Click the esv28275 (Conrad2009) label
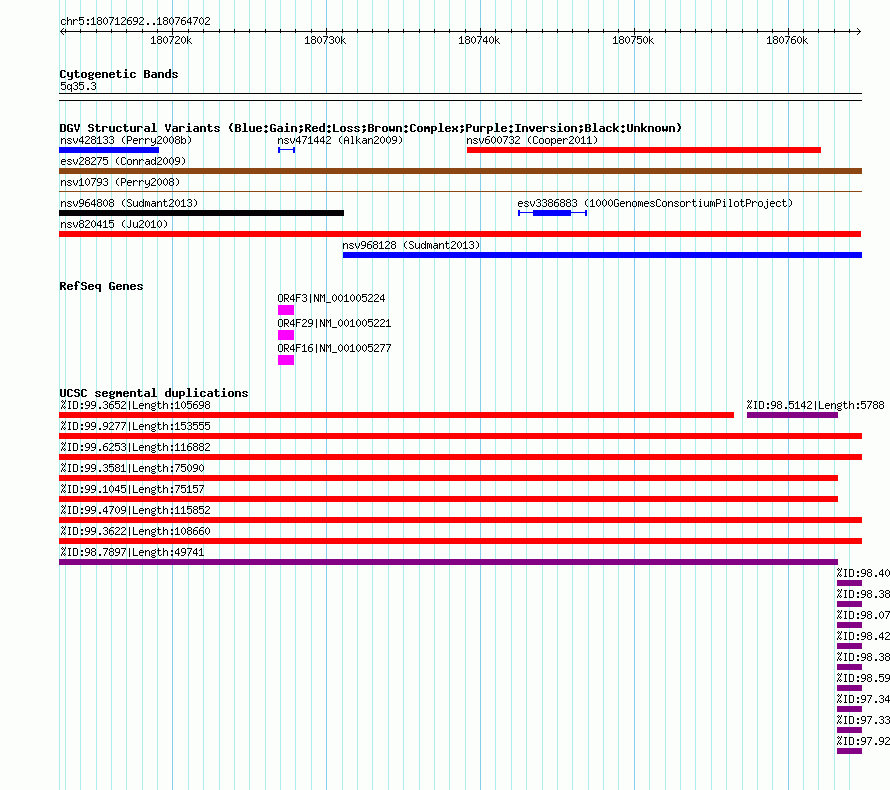 123,161
